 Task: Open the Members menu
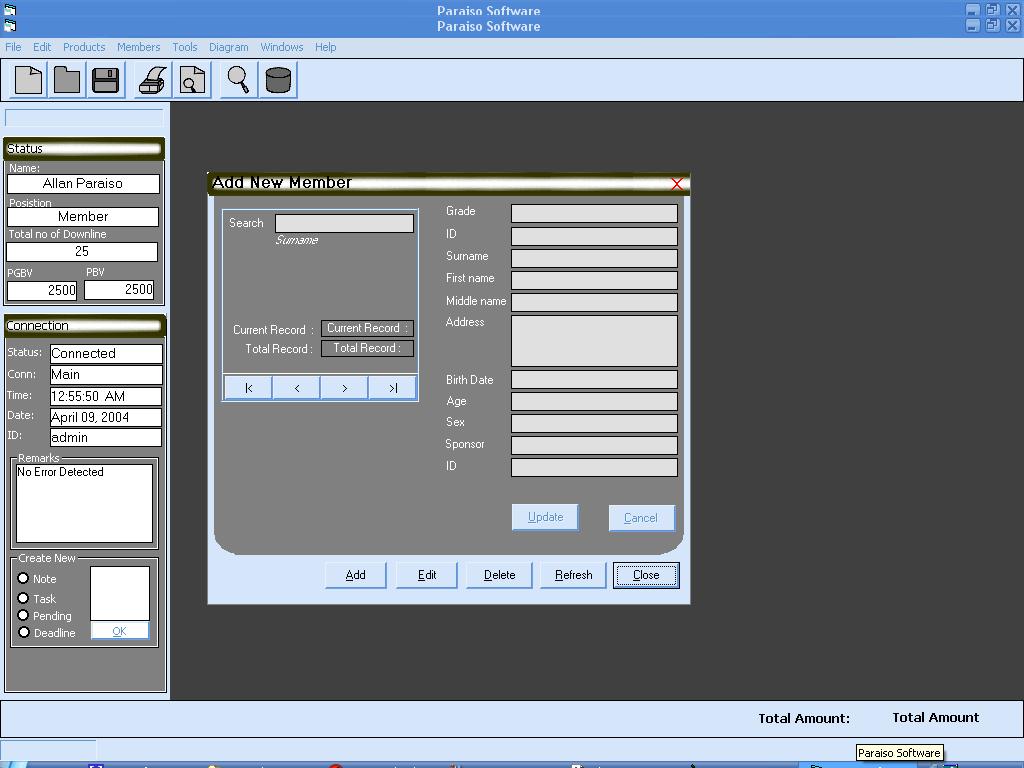coord(138,47)
